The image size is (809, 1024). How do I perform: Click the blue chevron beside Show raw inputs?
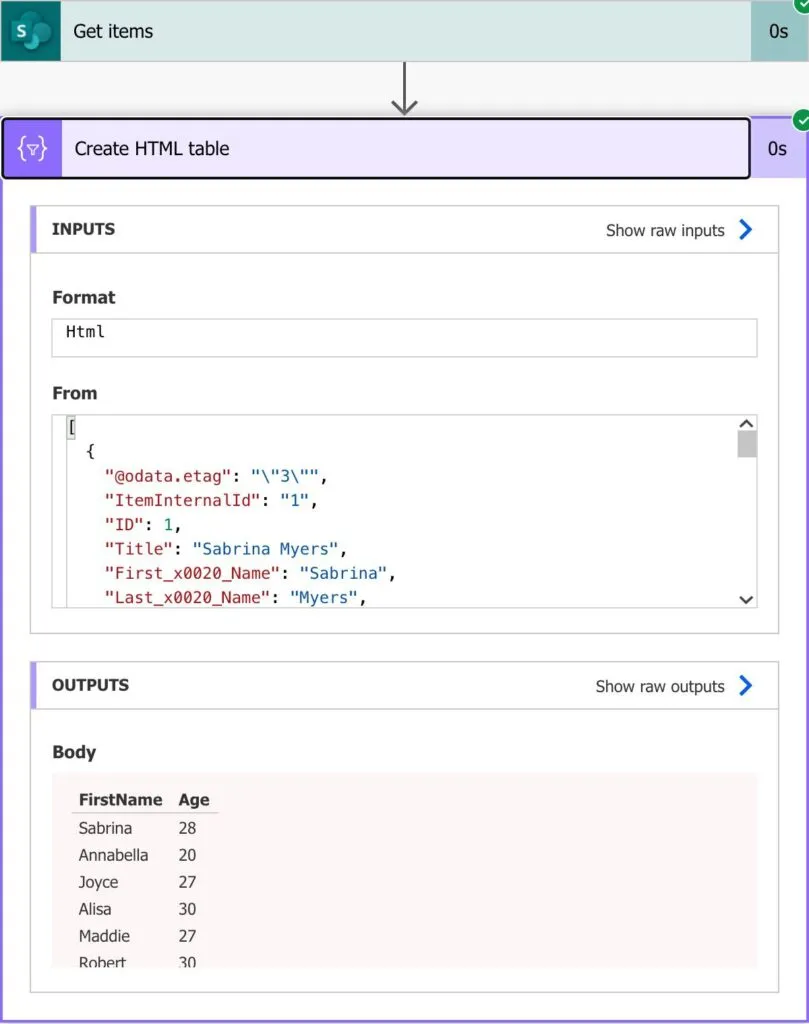tap(745, 230)
